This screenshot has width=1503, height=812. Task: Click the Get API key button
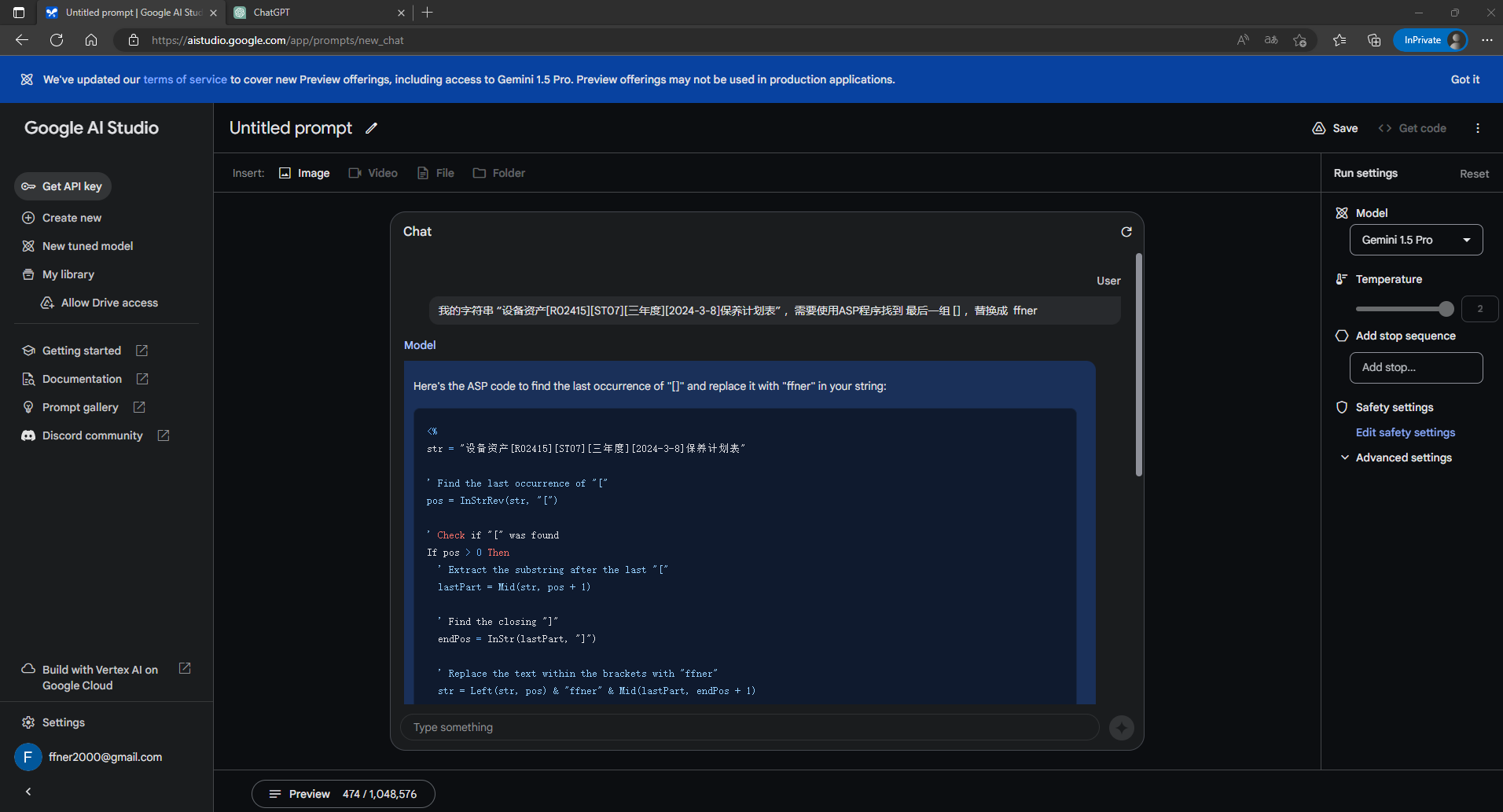click(x=63, y=186)
